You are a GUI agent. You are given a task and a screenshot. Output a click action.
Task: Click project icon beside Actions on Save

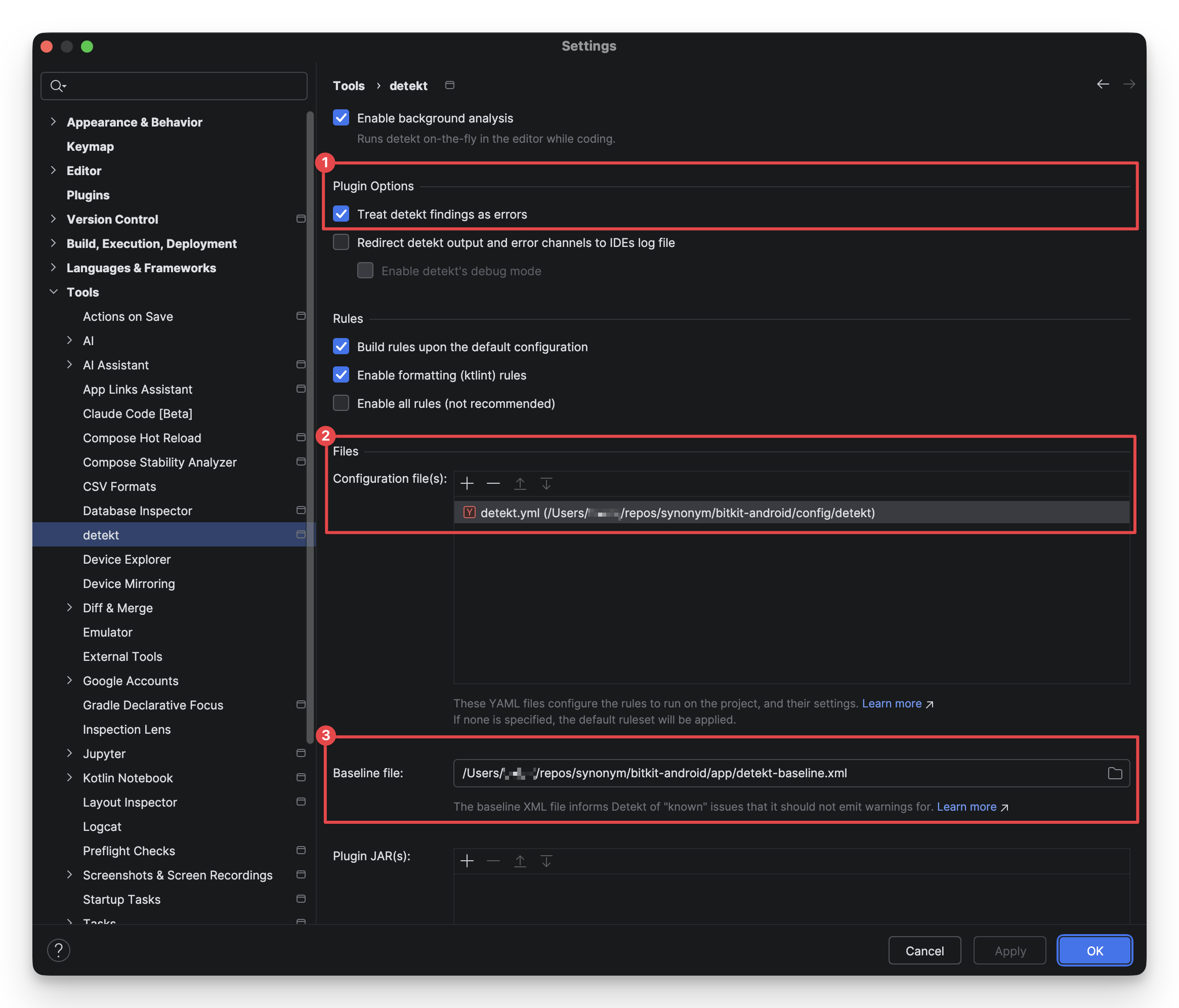click(301, 316)
